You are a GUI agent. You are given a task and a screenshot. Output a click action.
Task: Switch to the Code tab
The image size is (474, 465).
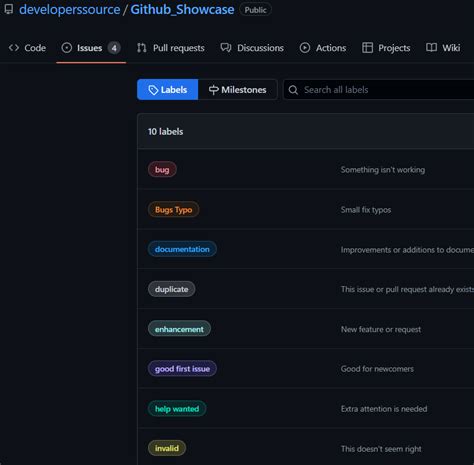pos(27,48)
